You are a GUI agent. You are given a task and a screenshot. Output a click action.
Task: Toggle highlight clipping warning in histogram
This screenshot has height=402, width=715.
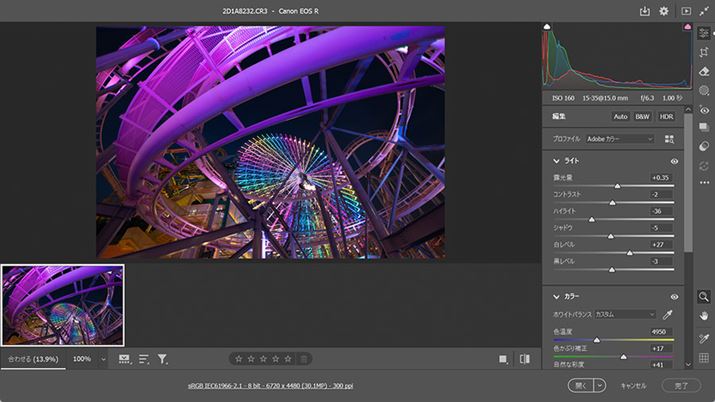[x=687, y=27]
